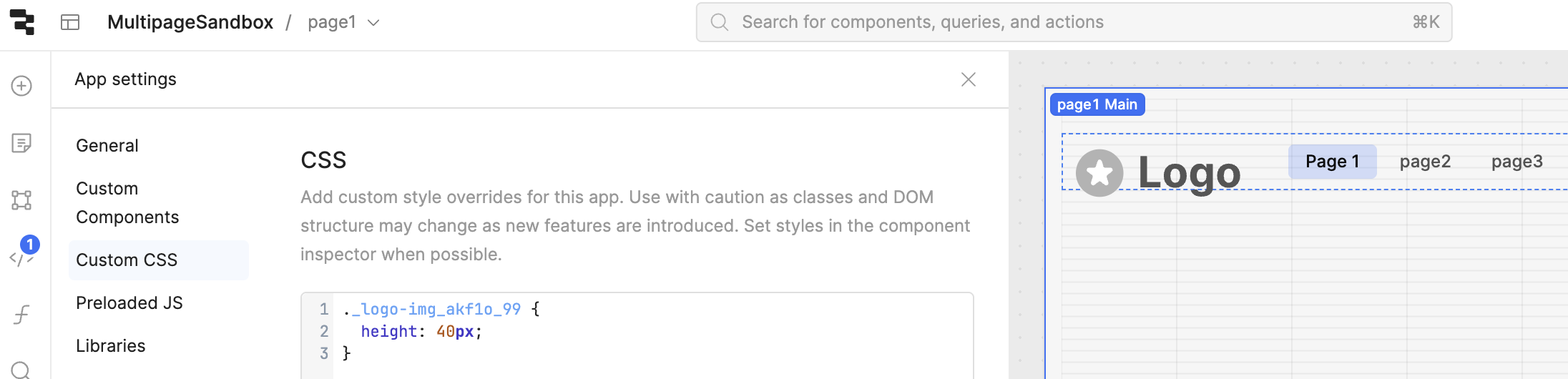1568x379 pixels.
Task: Click the components search field
Action: pos(1074,22)
